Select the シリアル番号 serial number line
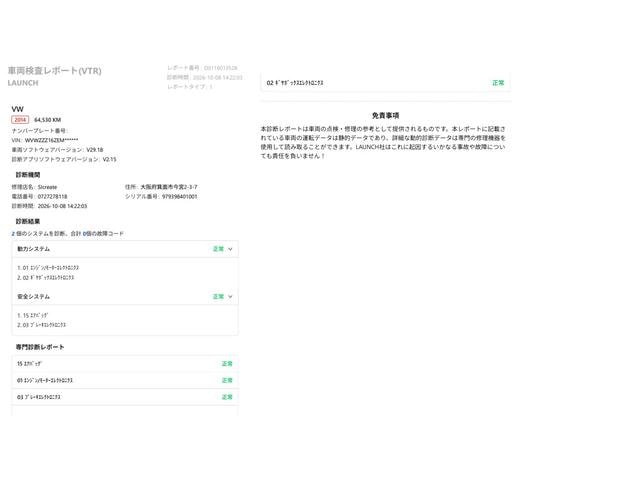640x480 pixels. 161,196
